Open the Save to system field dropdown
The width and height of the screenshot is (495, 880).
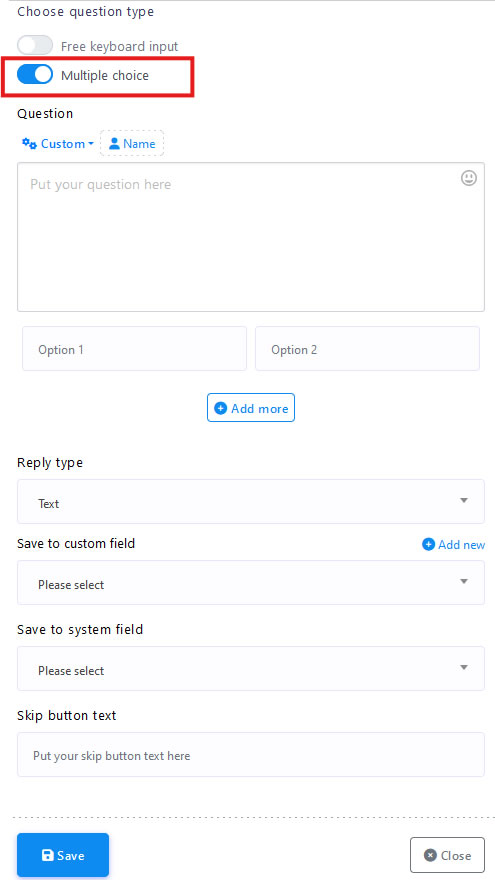coord(251,668)
